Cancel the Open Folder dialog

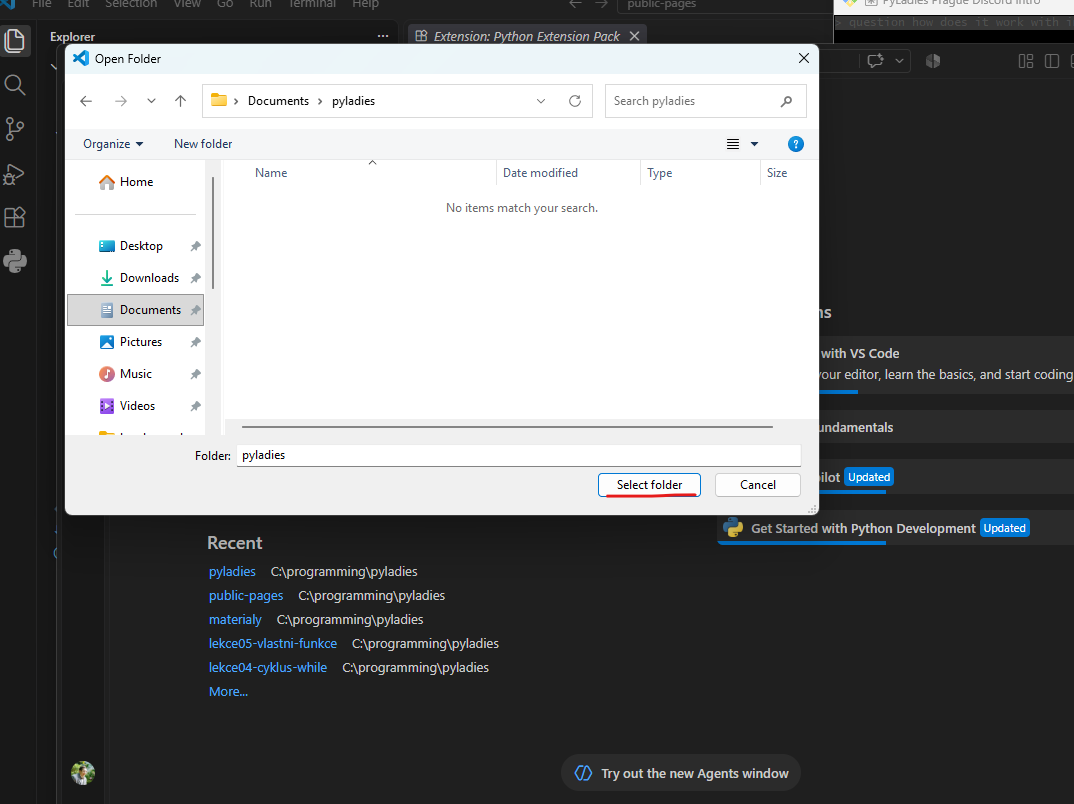point(758,485)
